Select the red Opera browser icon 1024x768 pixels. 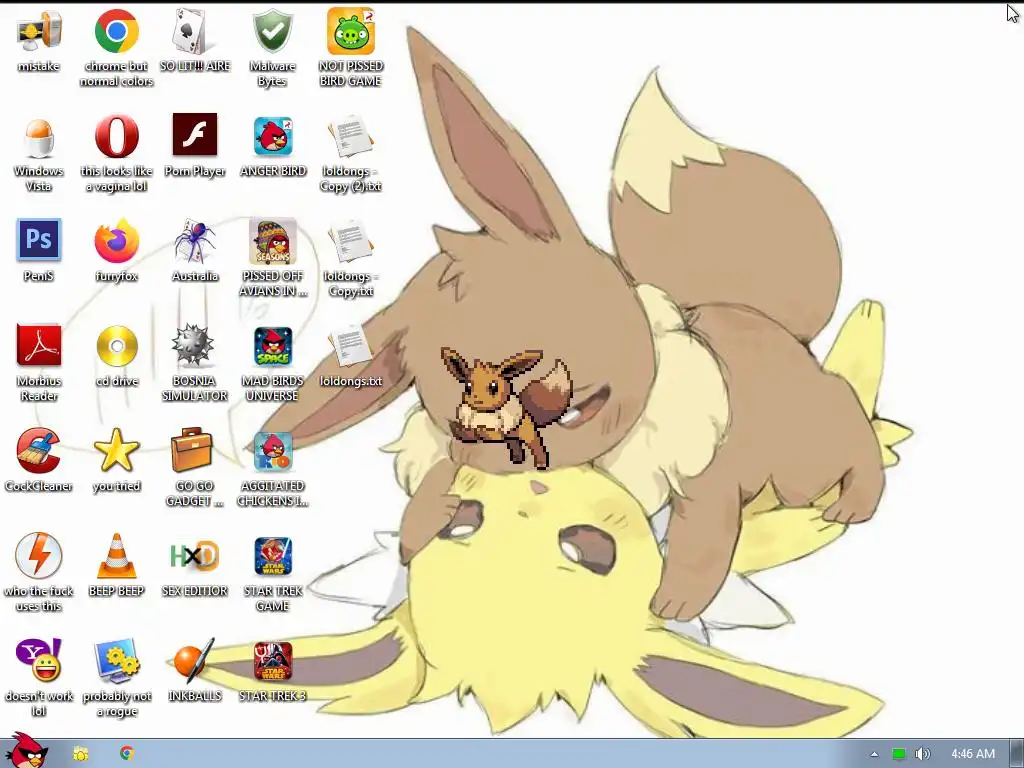[x=116, y=136]
